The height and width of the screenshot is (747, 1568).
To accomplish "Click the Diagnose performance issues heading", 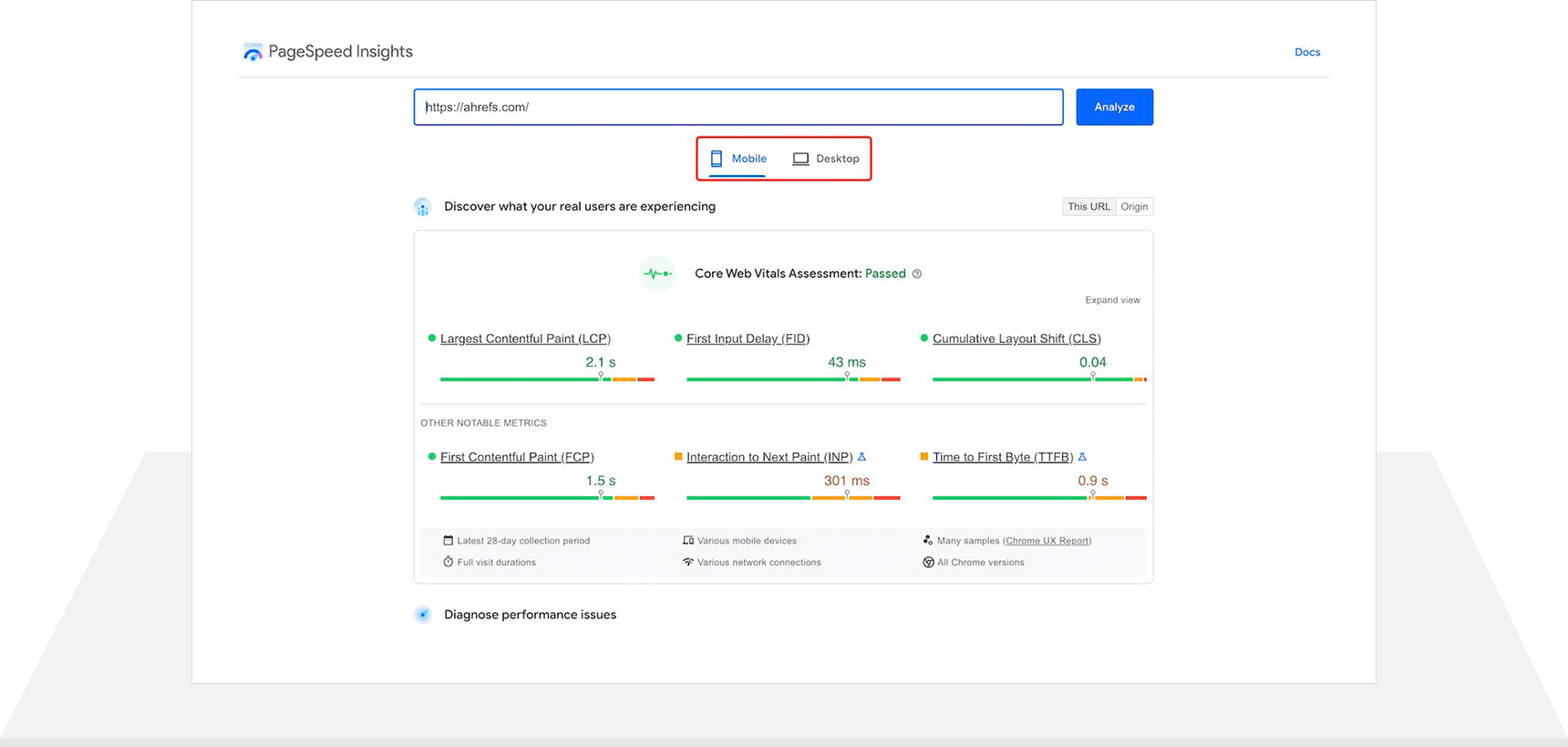I will 530,615.
